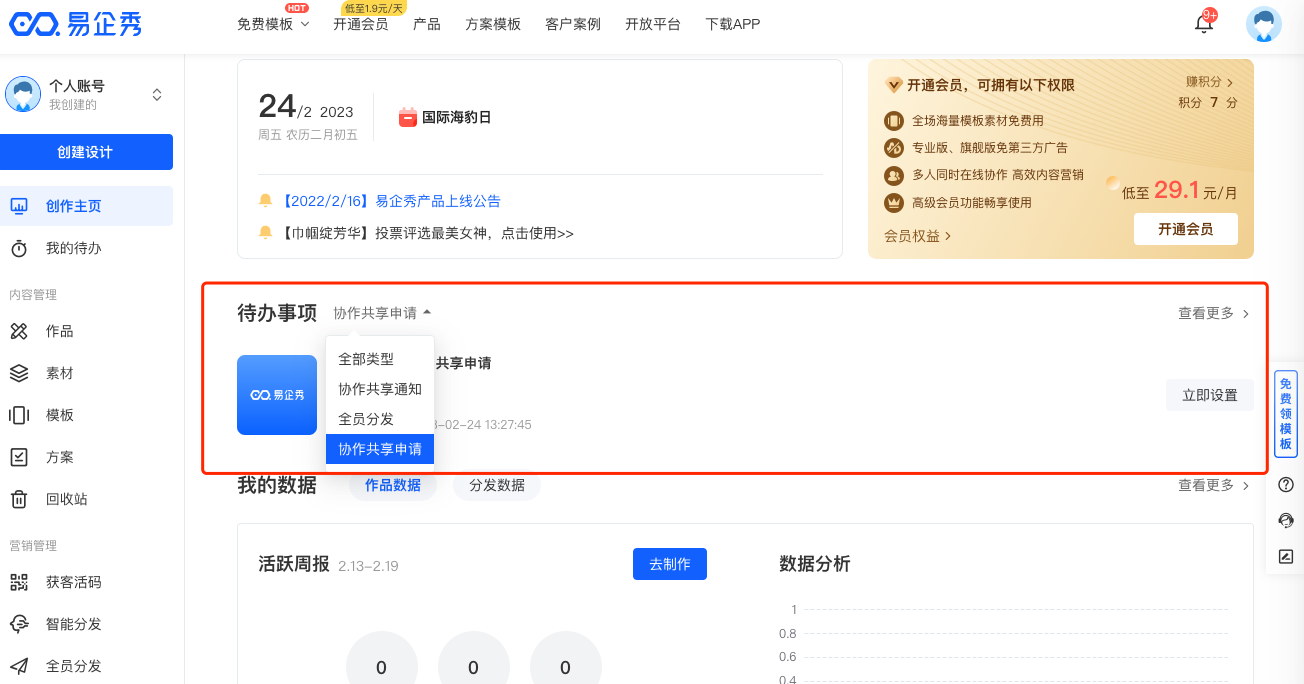
Task: Open customer service headset icon
Action: [1286, 520]
